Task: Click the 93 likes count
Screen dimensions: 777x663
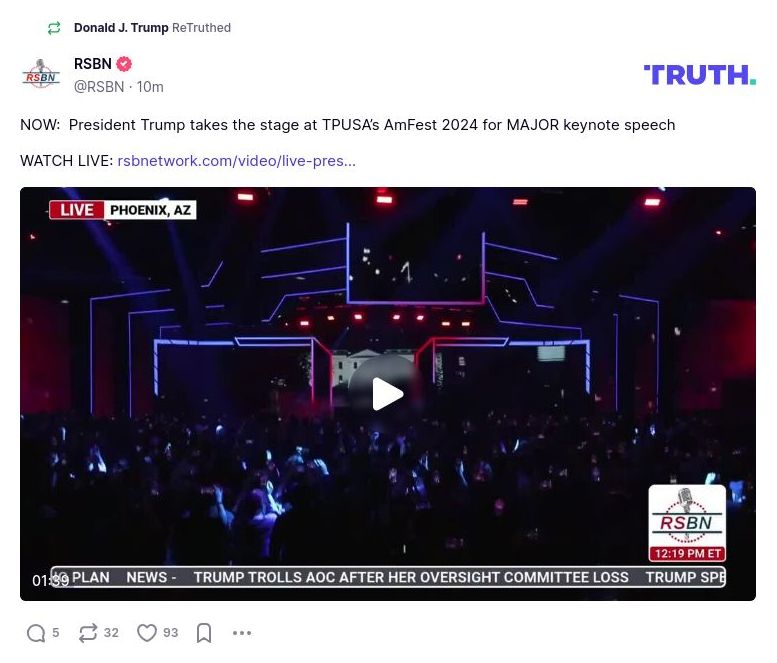Action: point(170,633)
